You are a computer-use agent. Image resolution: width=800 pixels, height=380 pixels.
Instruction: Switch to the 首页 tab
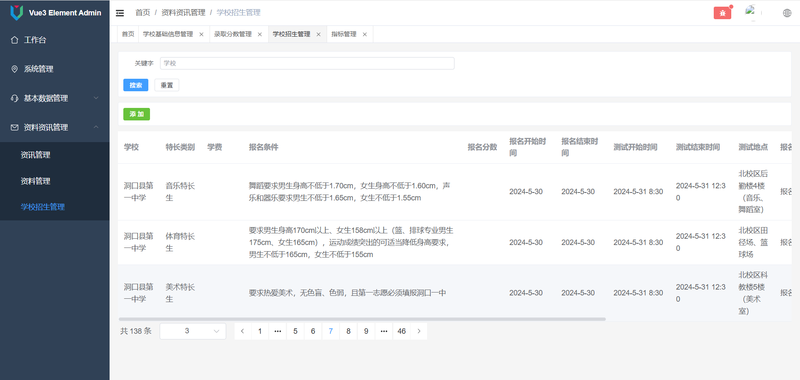pos(128,34)
